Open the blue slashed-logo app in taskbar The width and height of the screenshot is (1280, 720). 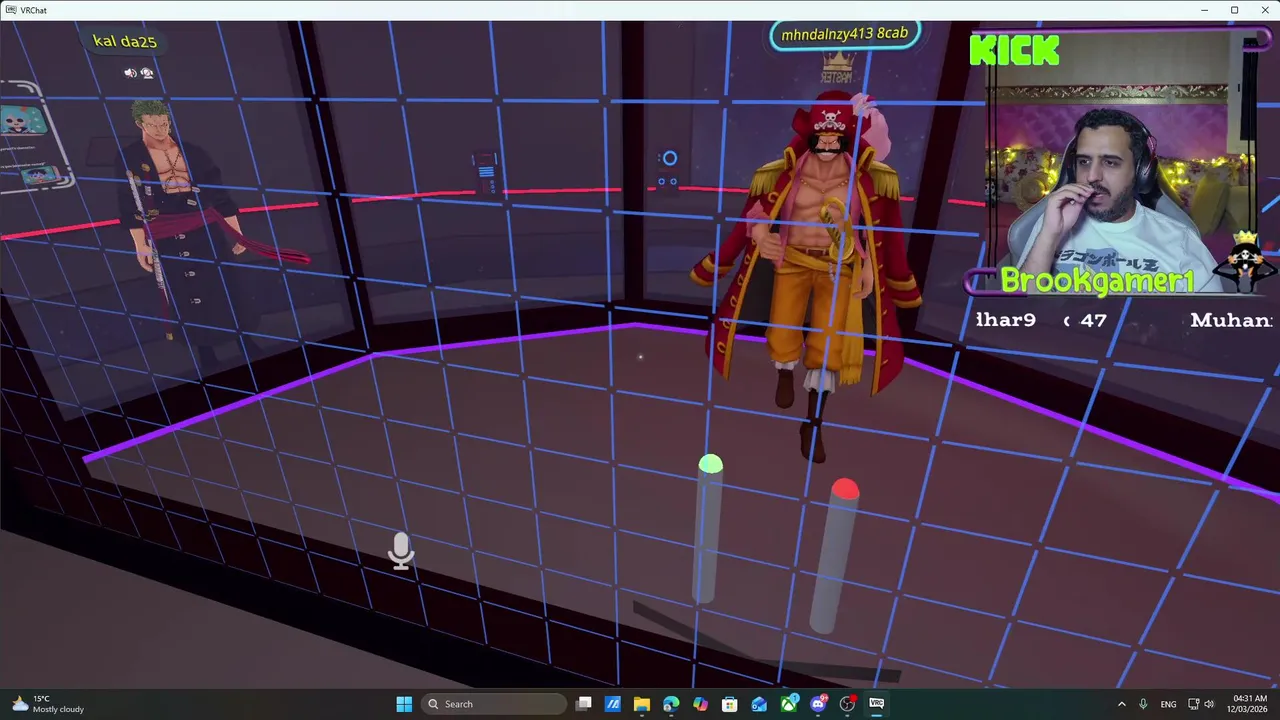pyautogui.click(x=613, y=704)
